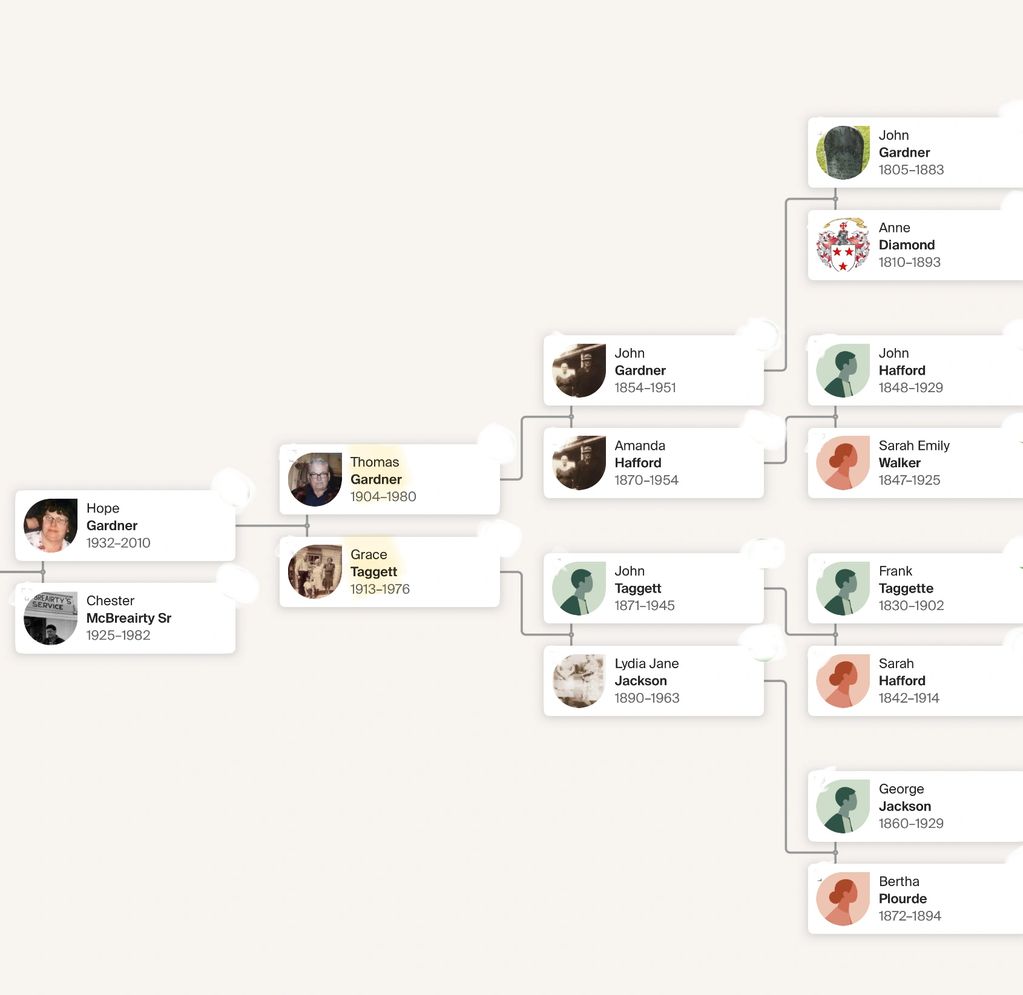The height and width of the screenshot is (995, 1023).
Task: Select the Thomas Gardner name text
Action: (x=375, y=471)
